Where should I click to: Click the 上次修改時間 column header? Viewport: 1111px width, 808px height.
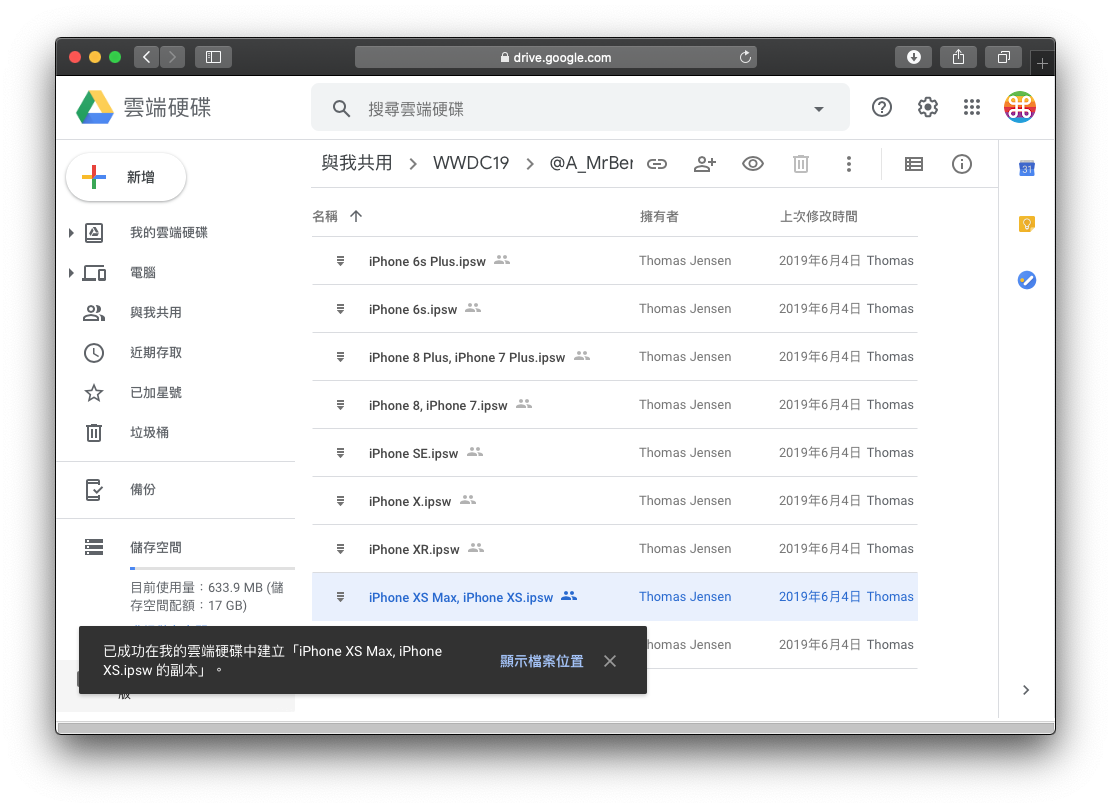(818, 216)
